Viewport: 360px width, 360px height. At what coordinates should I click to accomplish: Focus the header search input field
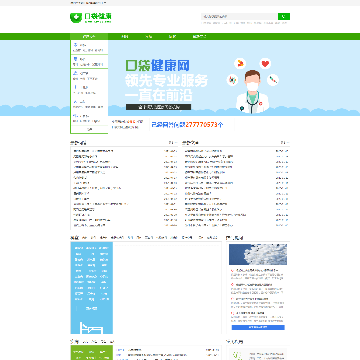click(239, 16)
